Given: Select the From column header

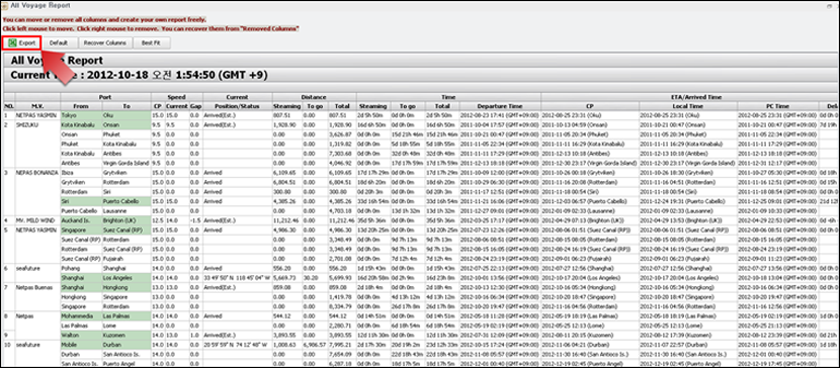Looking at the screenshot, I should pos(81,106).
